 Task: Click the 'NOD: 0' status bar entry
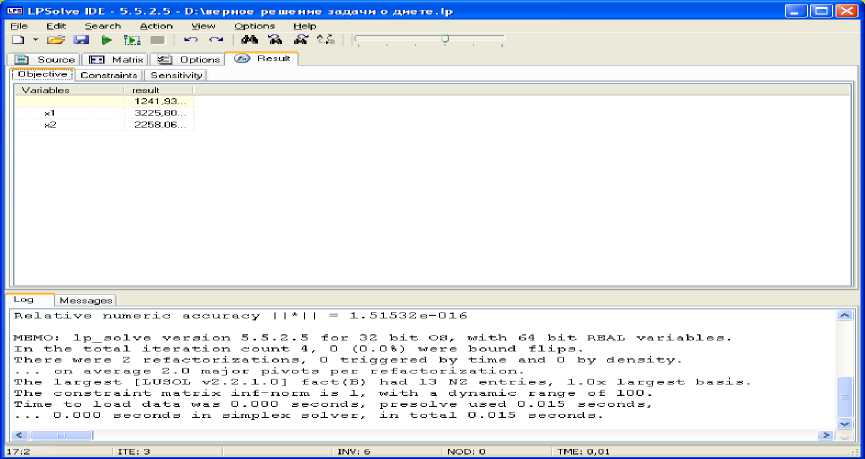coord(466,452)
